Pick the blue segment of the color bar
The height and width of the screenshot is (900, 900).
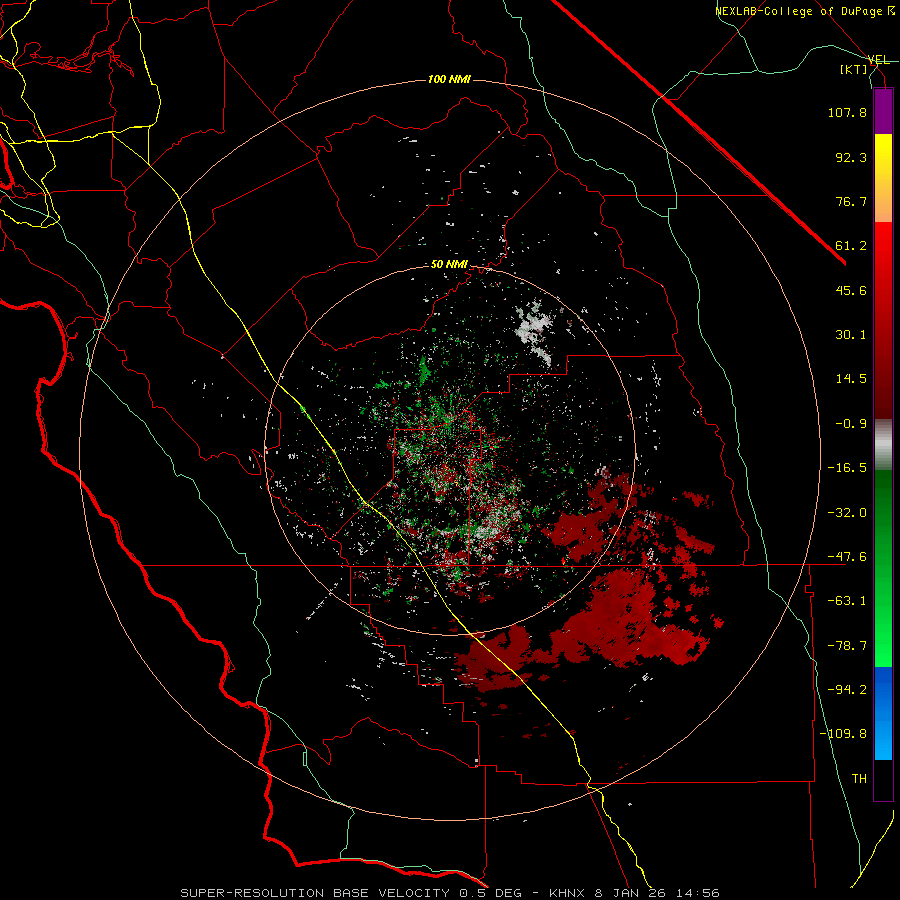883,713
